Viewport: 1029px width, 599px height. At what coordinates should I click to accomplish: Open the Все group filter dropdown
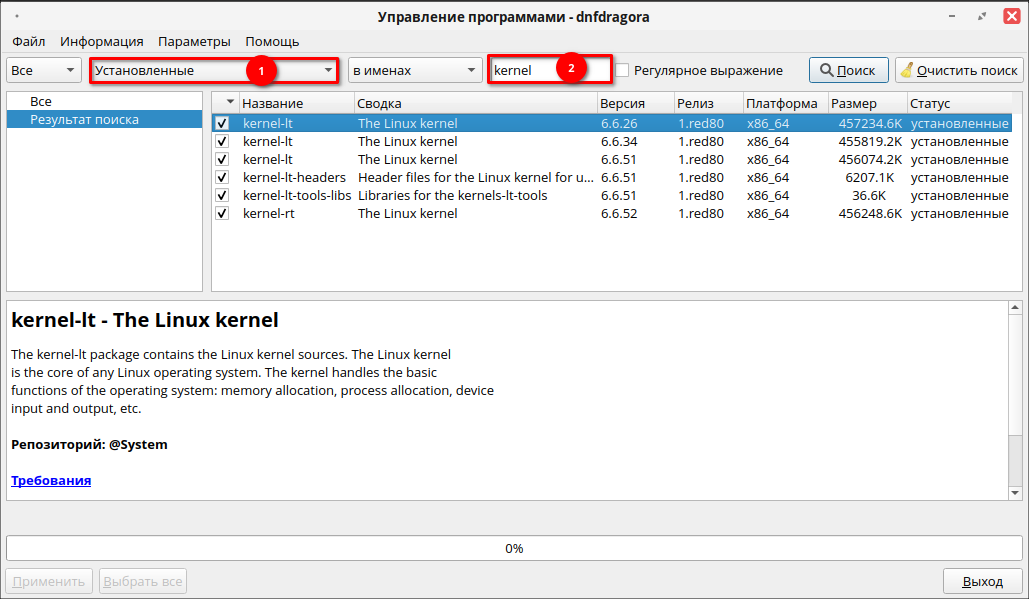click(x=44, y=70)
